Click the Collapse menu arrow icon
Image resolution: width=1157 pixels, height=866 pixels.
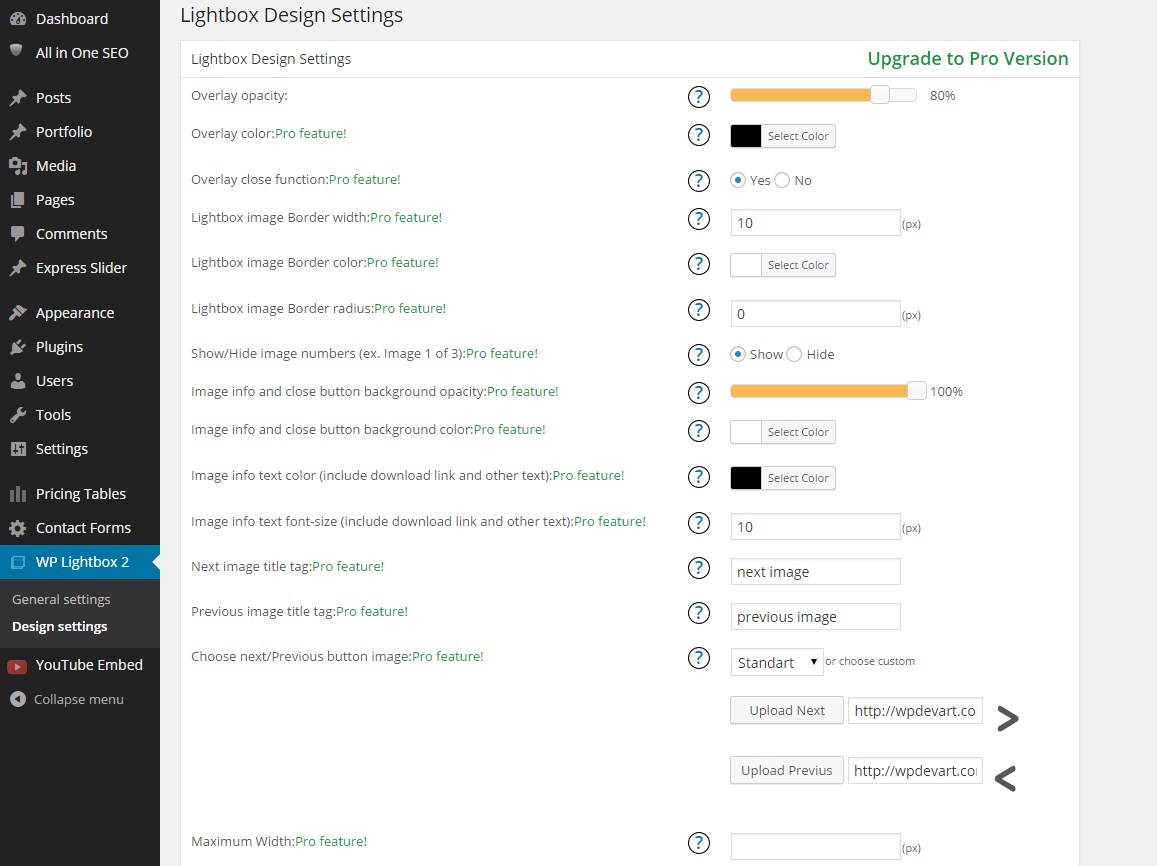(18, 699)
